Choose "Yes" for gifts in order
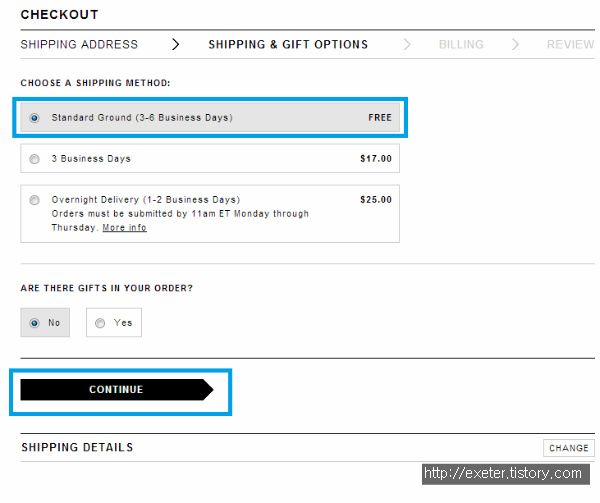The height and width of the screenshot is (503, 600). 101,323
